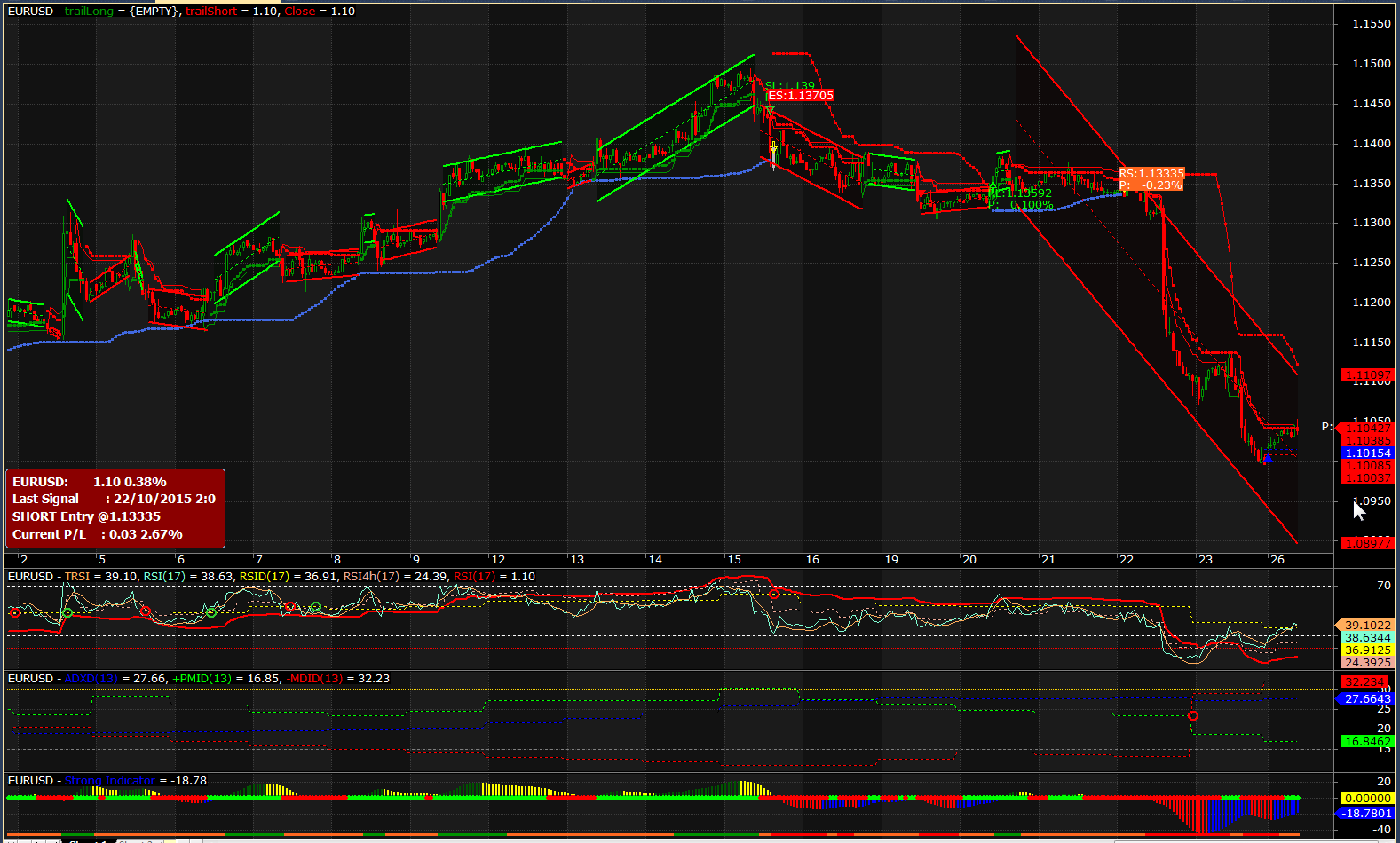This screenshot has width=1400, height=843.
Task: Click the 70 level label in RSI pane
Action: click(x=1384, y=586)
